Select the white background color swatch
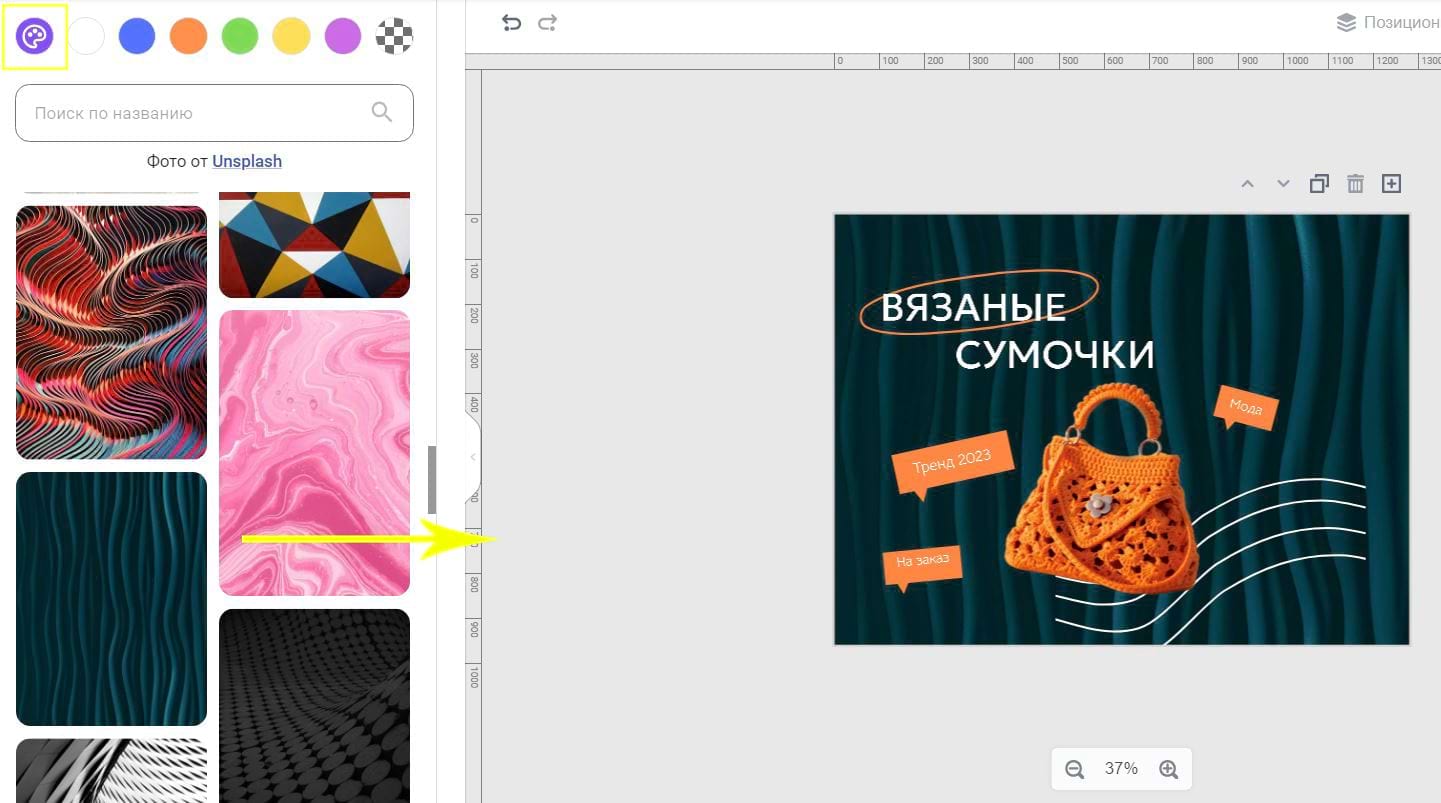Viewport: 1441px width, 803px height. pyautogui.click(x=86, y=37)
